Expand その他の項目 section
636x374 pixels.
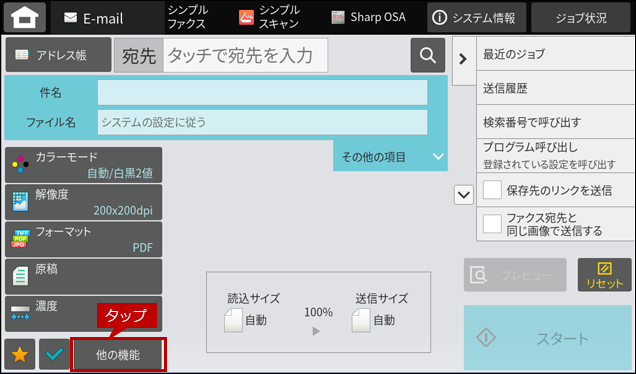point(390,156)
